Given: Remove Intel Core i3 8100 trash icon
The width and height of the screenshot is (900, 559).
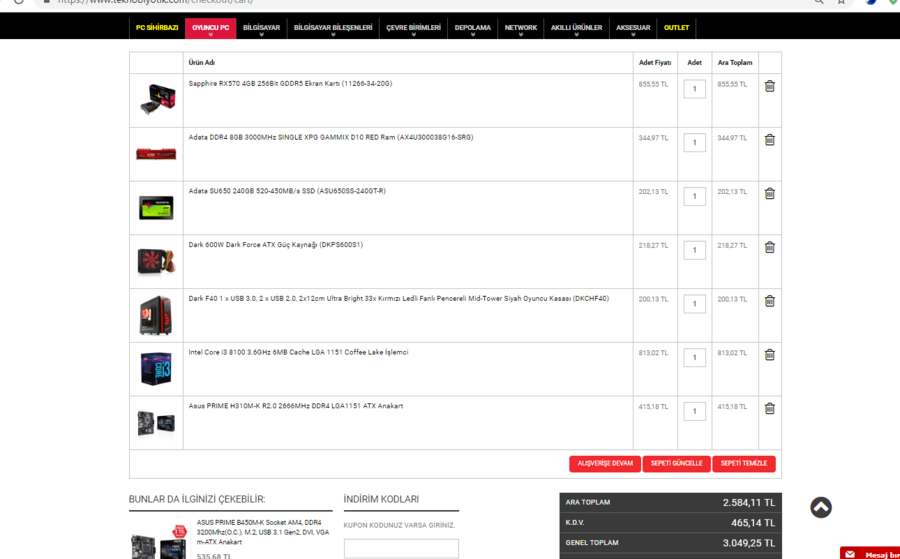Looking at the screenshot, I should pyautogui.click(x=770, y=355).
